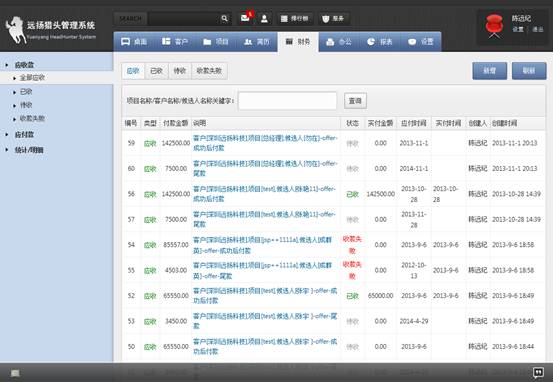Click the 刷新 refresh button
This screenshot has width=553, height=382.
pyautogui.click(x=529, y=71)
